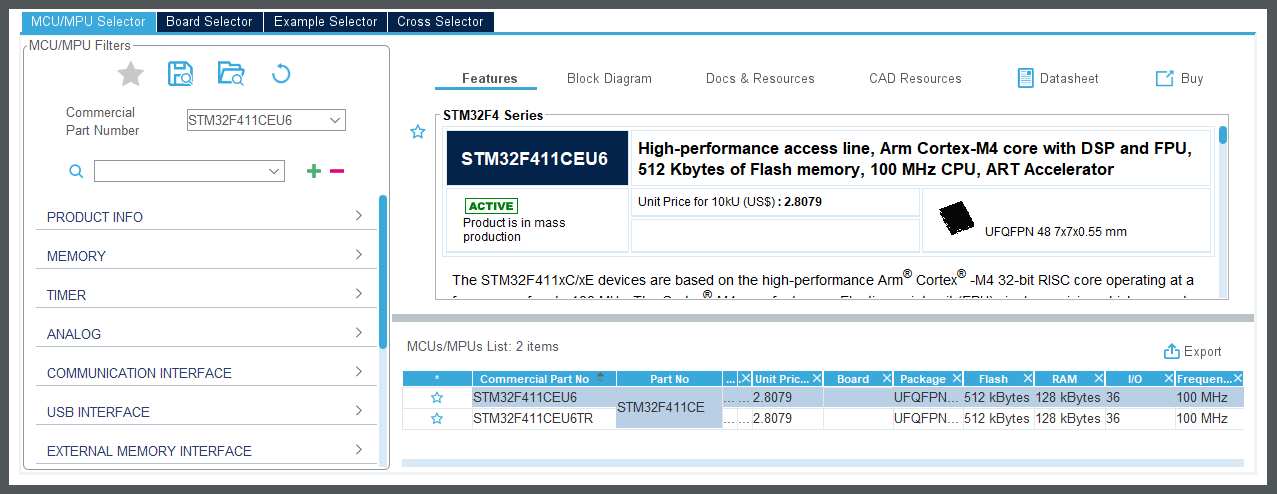Expand PRODUCT INFO filter section
Screen dimensions: 1277x494
coord(207,217)
